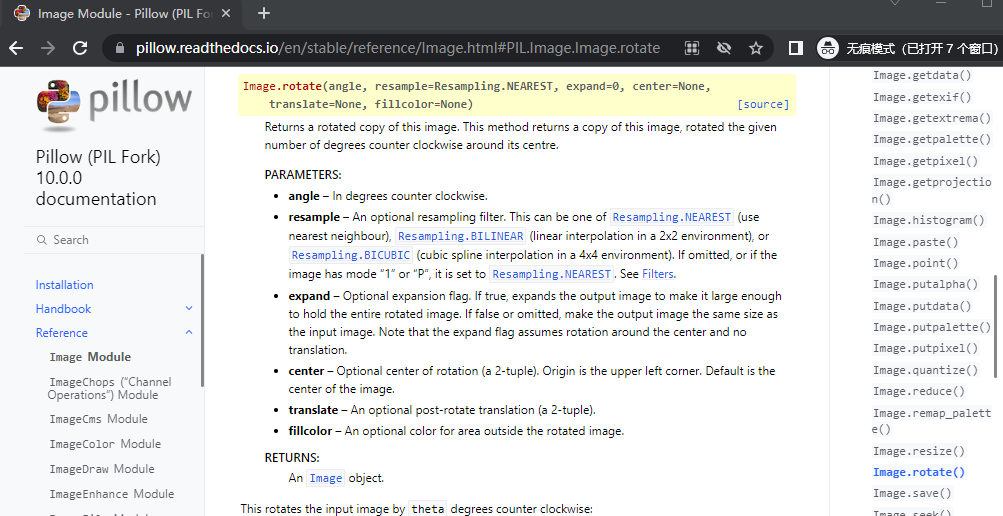Image resolution: width=1003 pixels, height=516 pixels.
Task: Jump to Image.putdata() in the contents
Action: pos(922,306)
